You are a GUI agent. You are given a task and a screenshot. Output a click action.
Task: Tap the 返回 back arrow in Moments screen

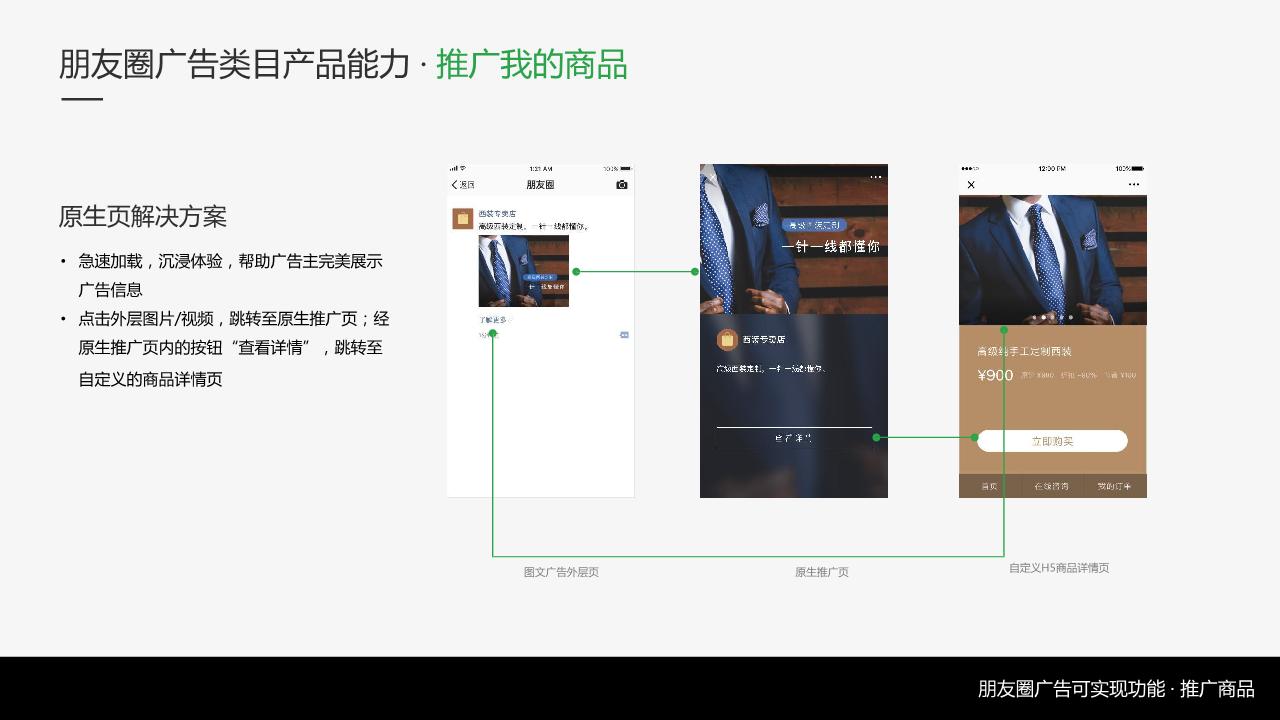(x=462, y=185)
